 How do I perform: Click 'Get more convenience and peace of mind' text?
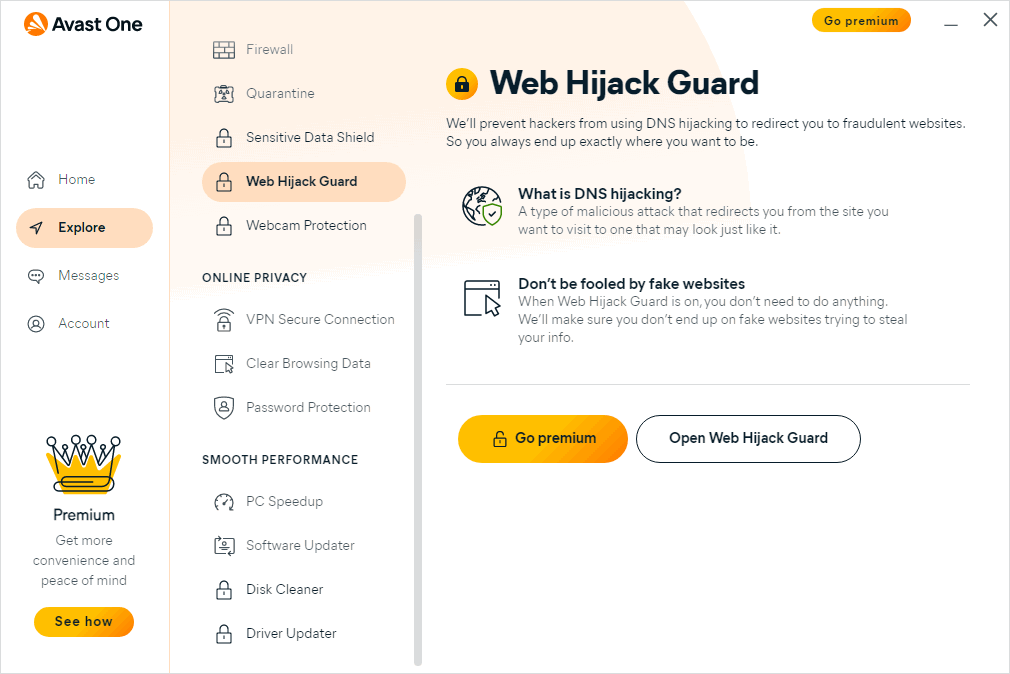coord(84,561)
